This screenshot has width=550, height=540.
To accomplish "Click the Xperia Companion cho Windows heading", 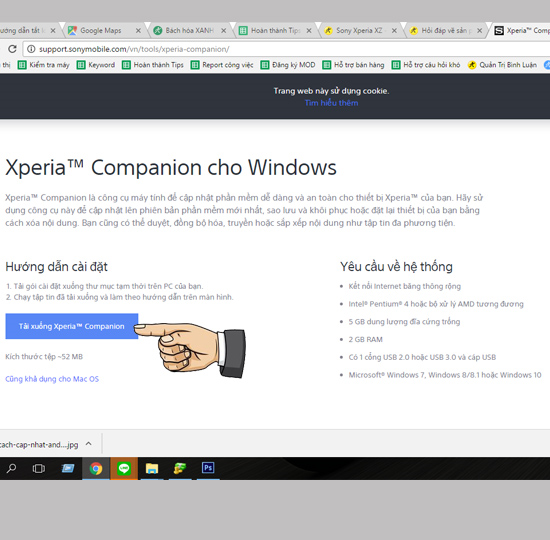I will coord(171,167).
